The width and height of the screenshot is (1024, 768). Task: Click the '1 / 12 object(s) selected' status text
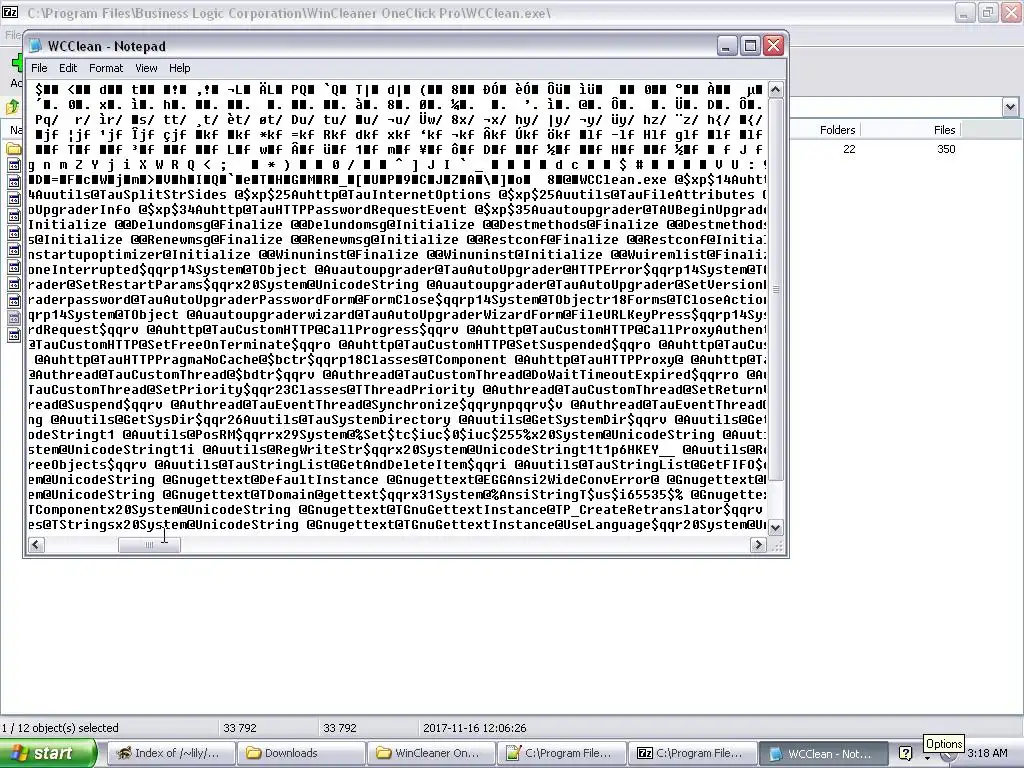pos(60,728)
